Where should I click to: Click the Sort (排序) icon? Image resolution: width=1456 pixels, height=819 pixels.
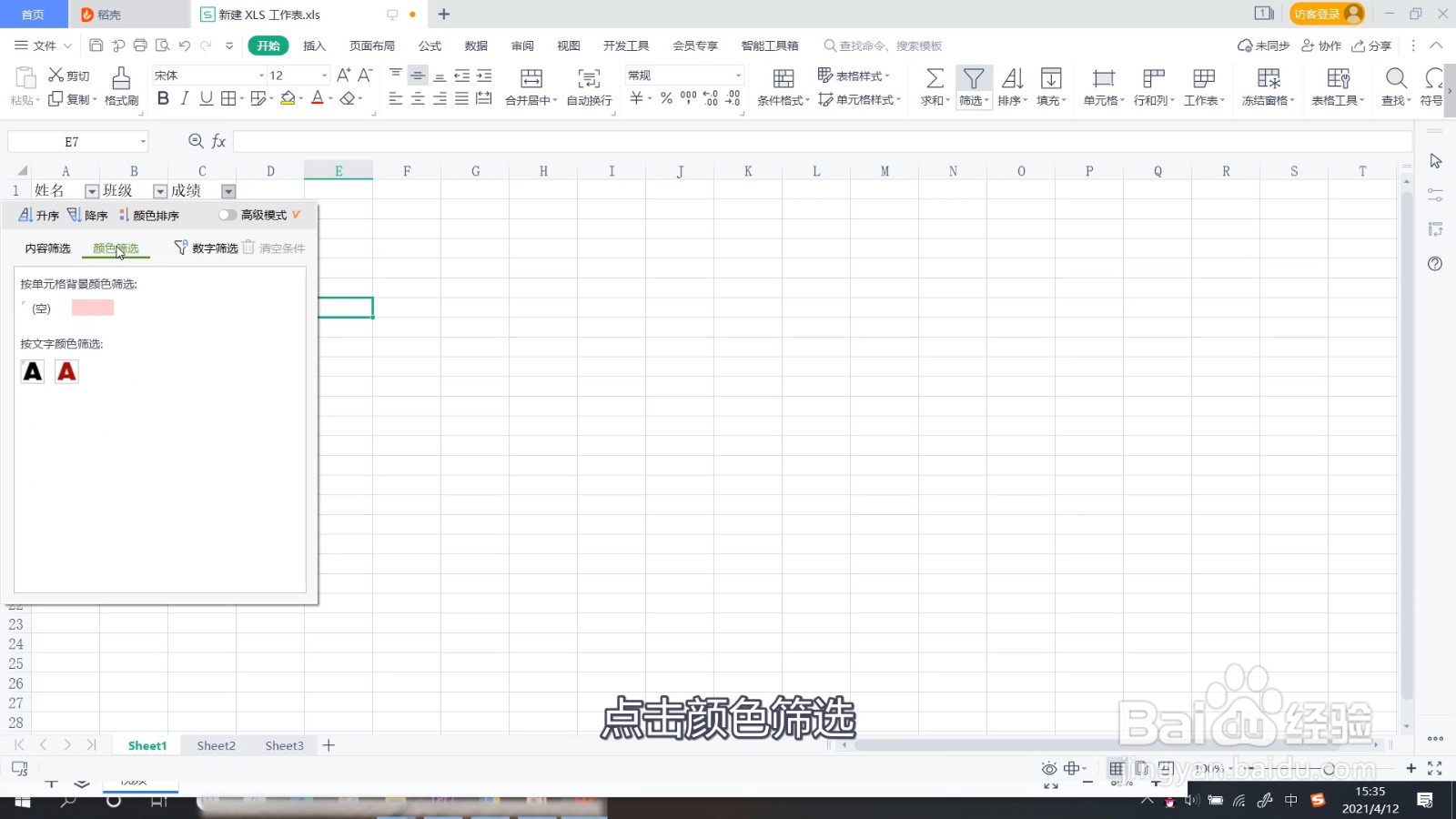(1012, 79)
